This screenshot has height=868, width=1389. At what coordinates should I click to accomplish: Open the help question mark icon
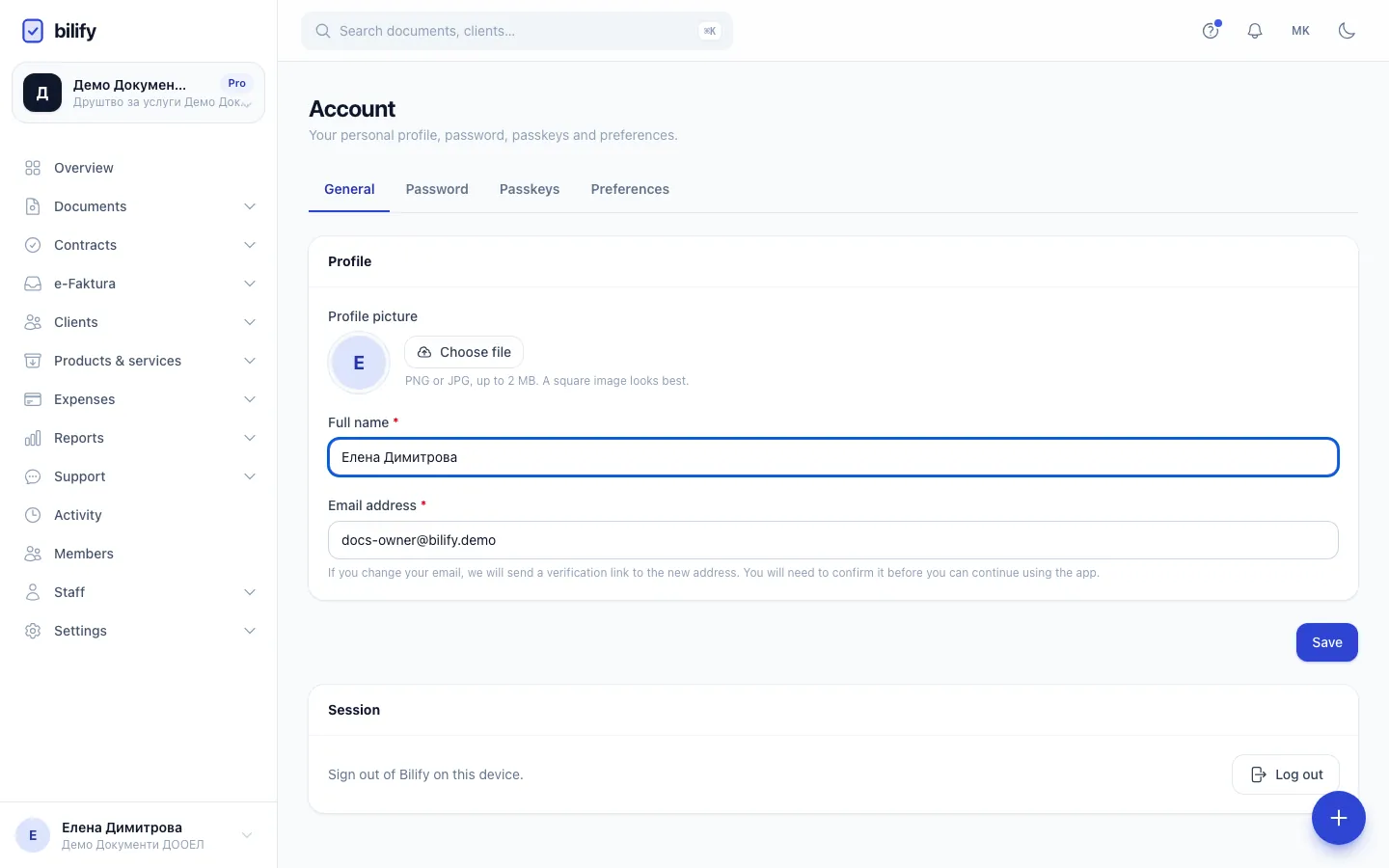click(1211, 31)
